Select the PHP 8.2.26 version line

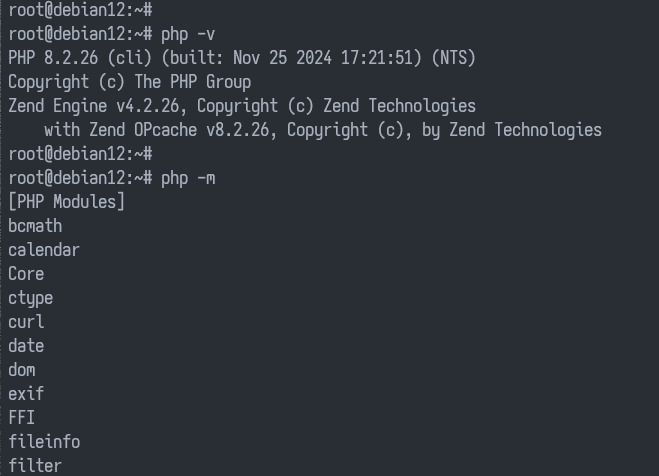tap(242, 58)
